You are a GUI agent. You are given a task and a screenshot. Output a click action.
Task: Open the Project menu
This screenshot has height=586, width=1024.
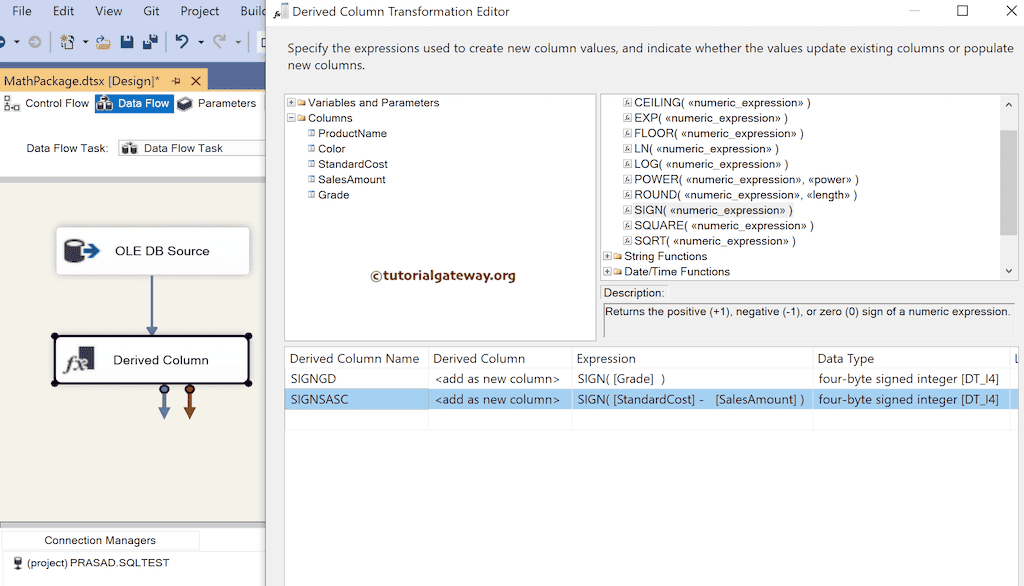(x=199, y=11)
